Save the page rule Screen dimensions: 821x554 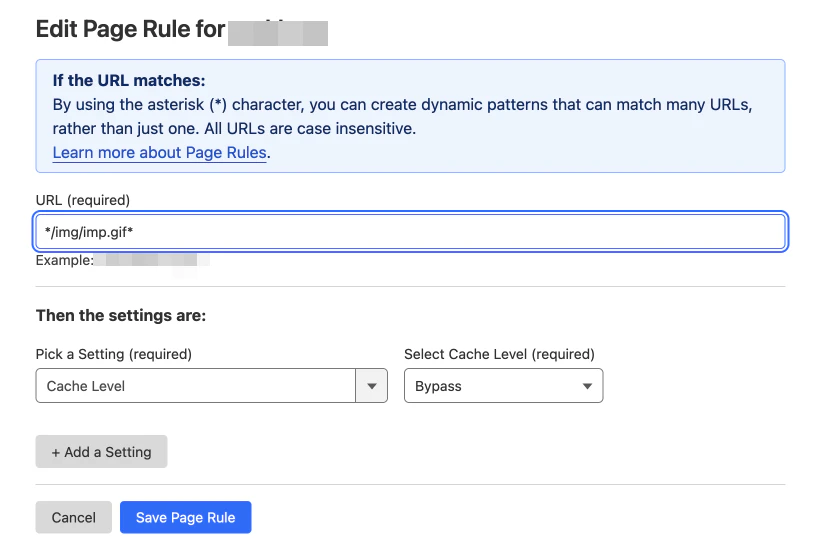185,517
